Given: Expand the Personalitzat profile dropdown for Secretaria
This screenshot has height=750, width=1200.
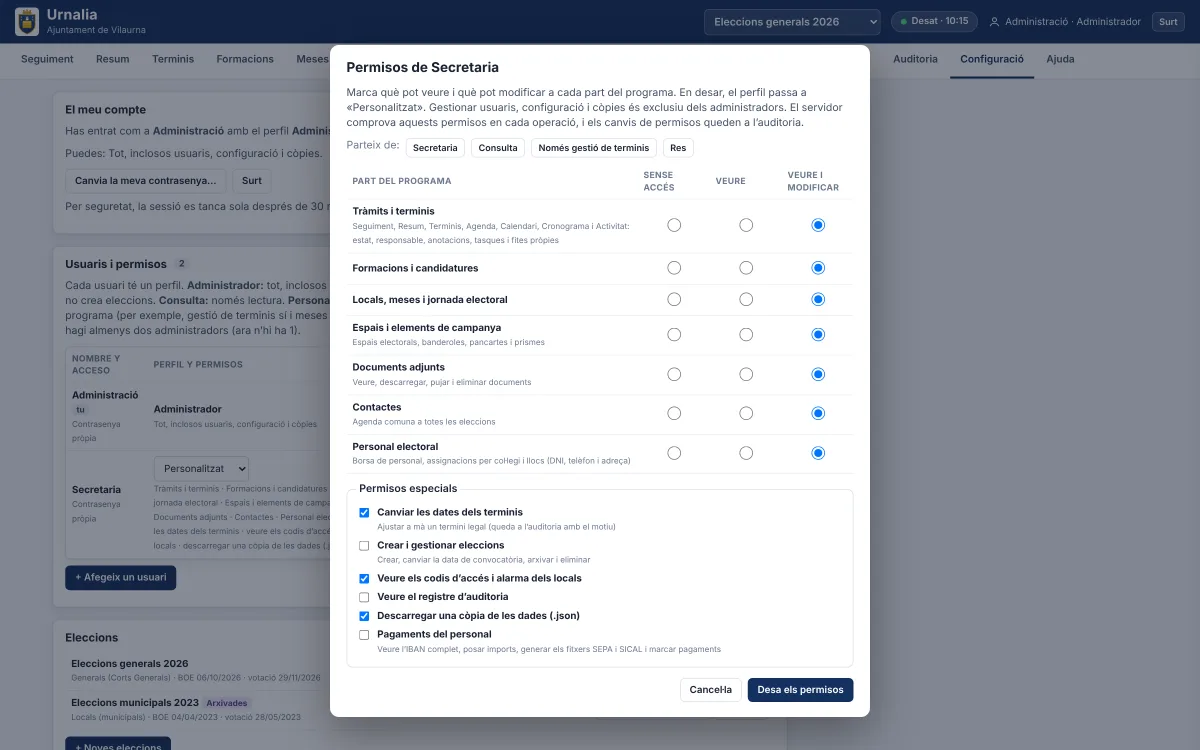Looking at the screenshot, I should (x=201, y=468).
